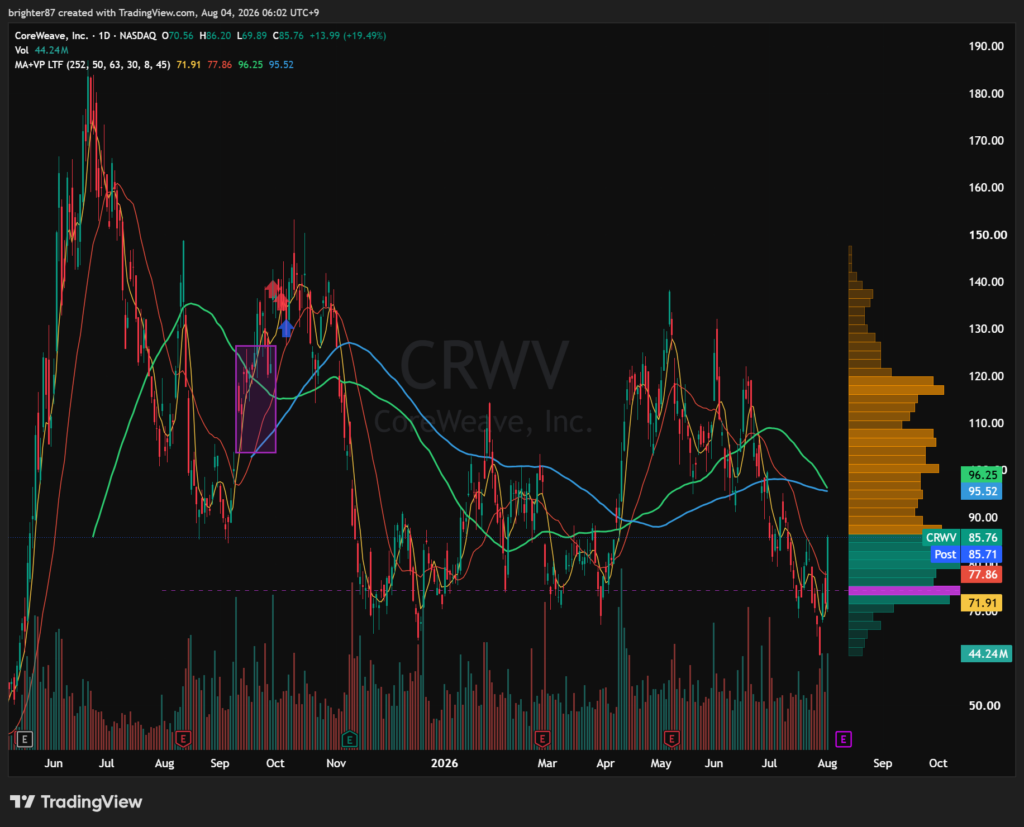Viewport: 1024px width, 827px height.
Task: Click the 190.00 price axis label
Action: coord(986,46)
